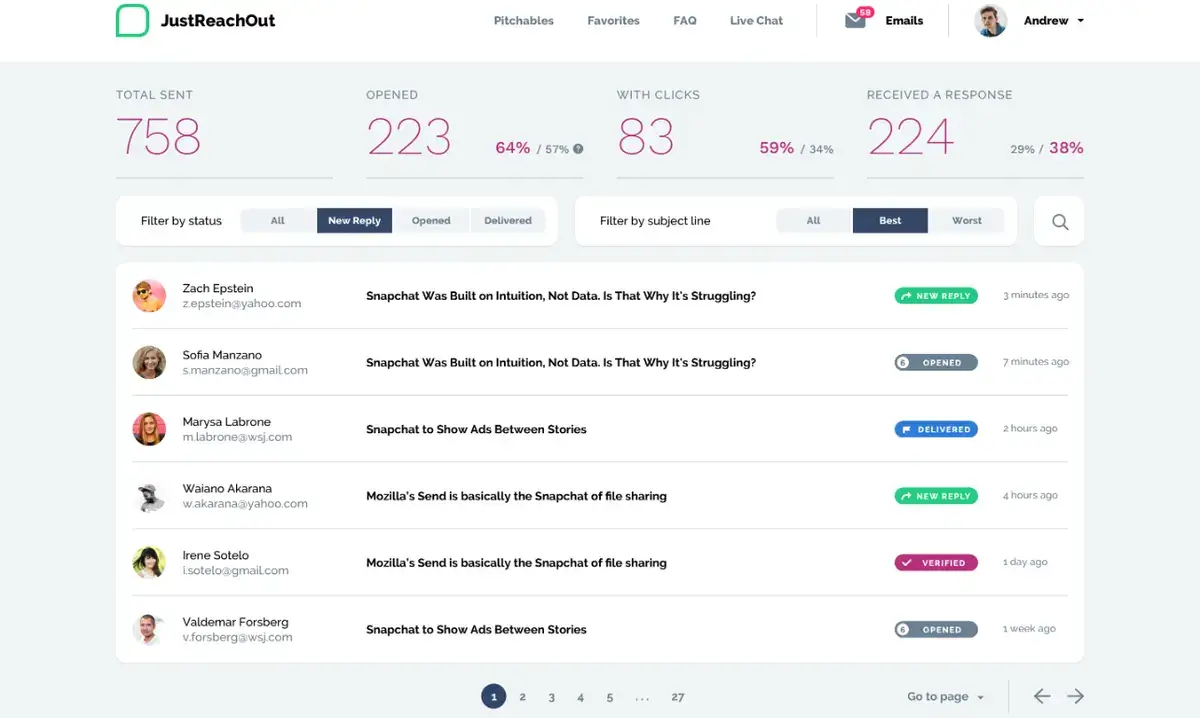Switch status filter to Delivered
Screen dimensions: 1200x718
(507, 220)
